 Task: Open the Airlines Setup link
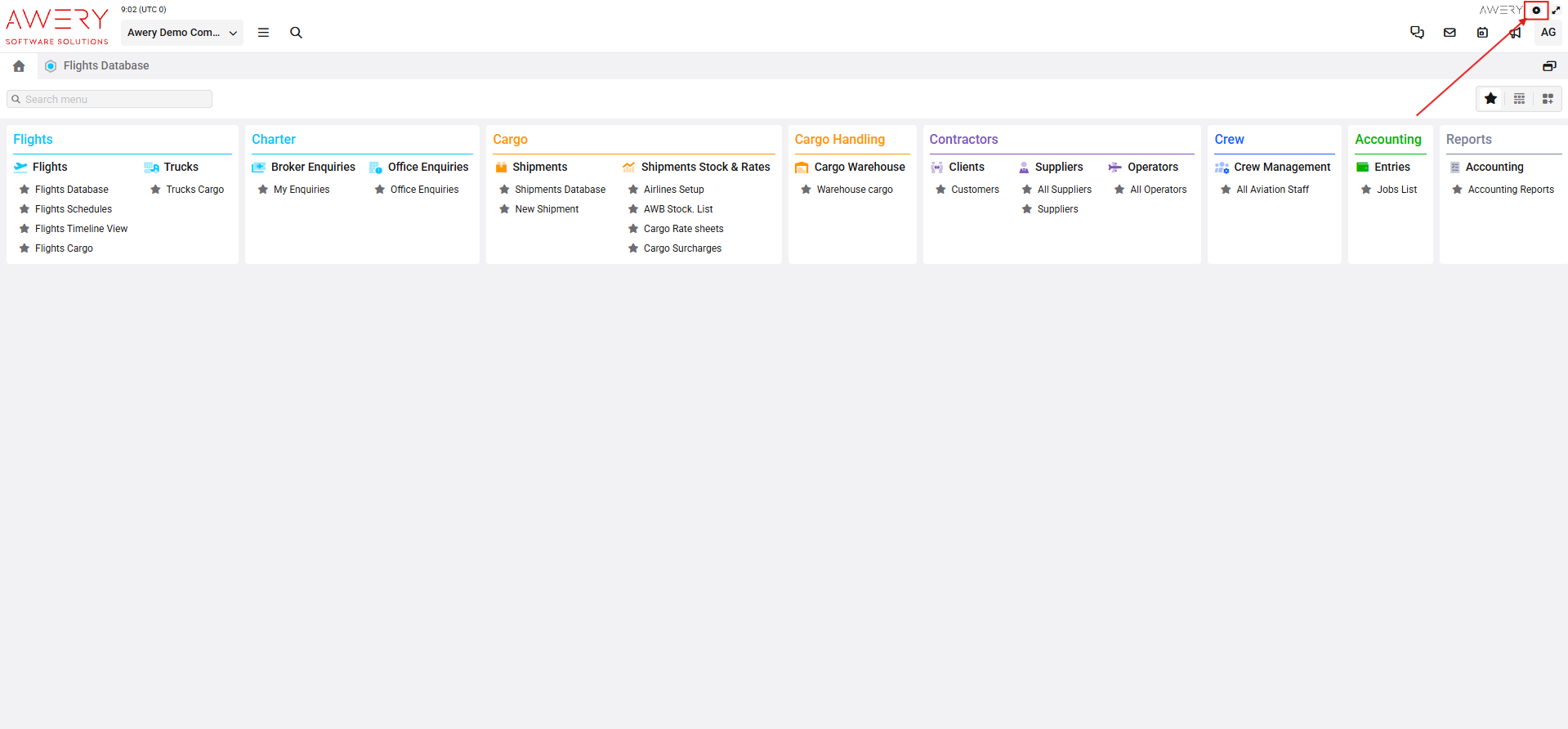click(x=674, y=190)
